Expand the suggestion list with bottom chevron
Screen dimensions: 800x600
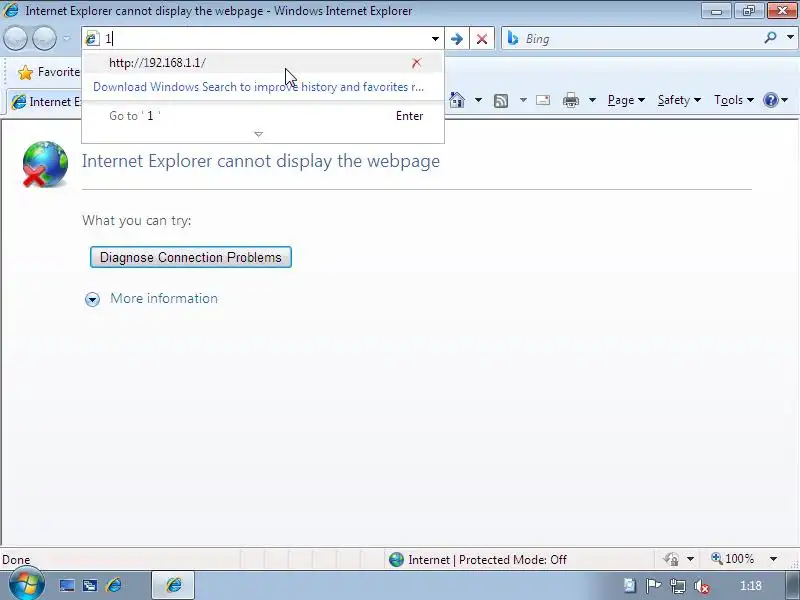[x=258, y=134]
